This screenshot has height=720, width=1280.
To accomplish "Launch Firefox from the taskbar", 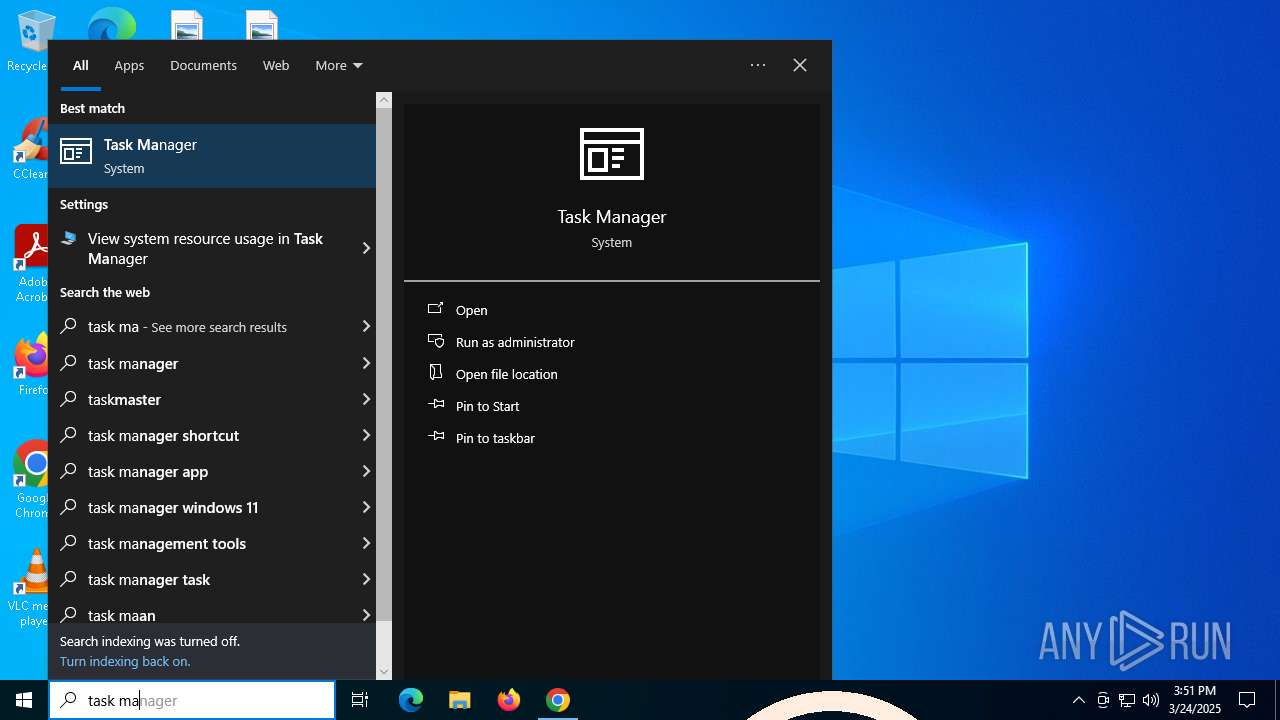I will 508,700.
